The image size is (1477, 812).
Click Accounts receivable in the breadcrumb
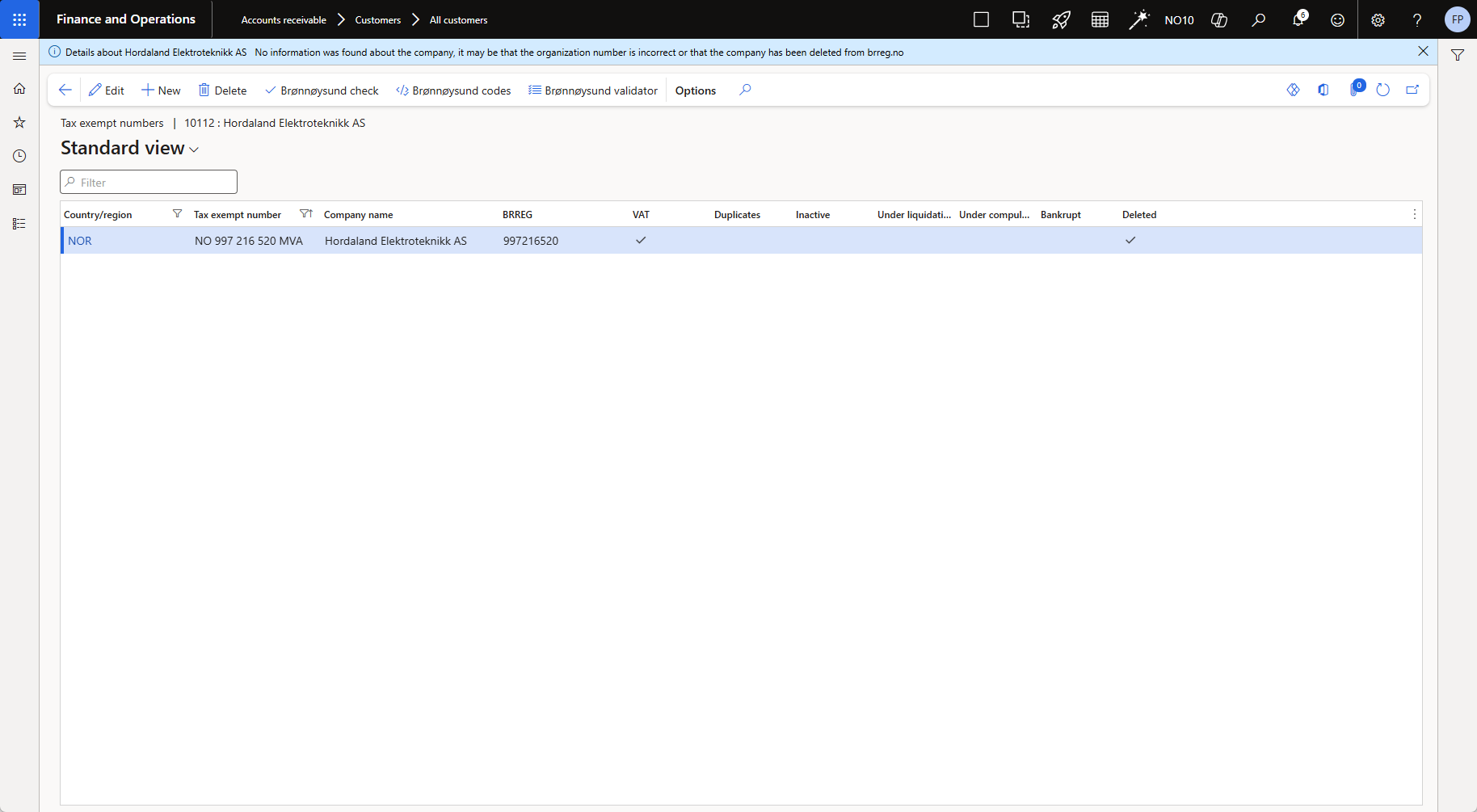tap(284, 20)
